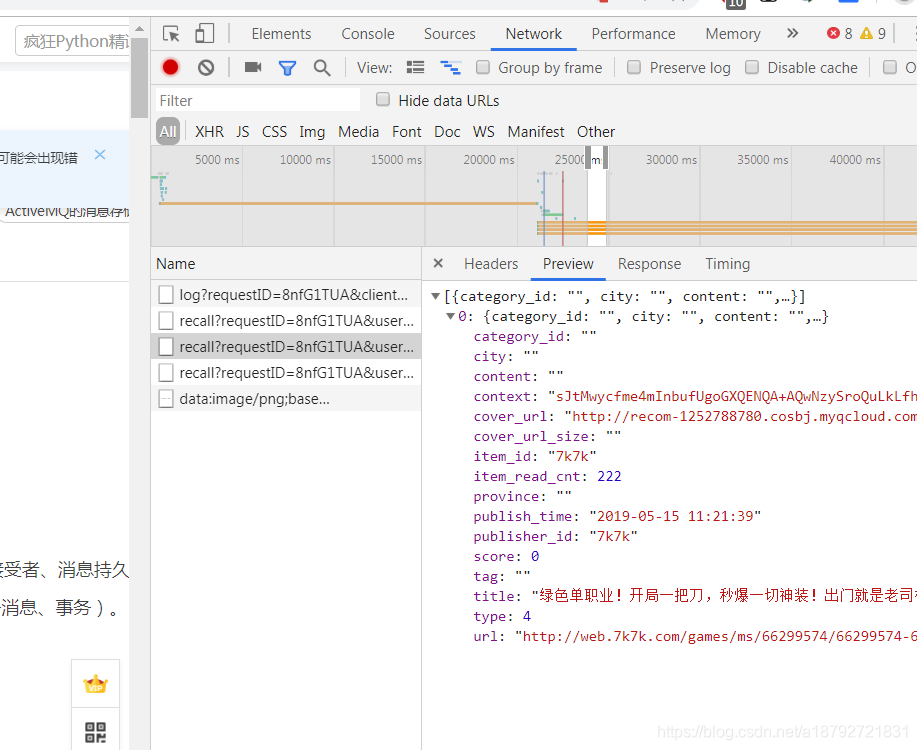Select the Preview tab
917x750 pixels.
coord(568,264)
